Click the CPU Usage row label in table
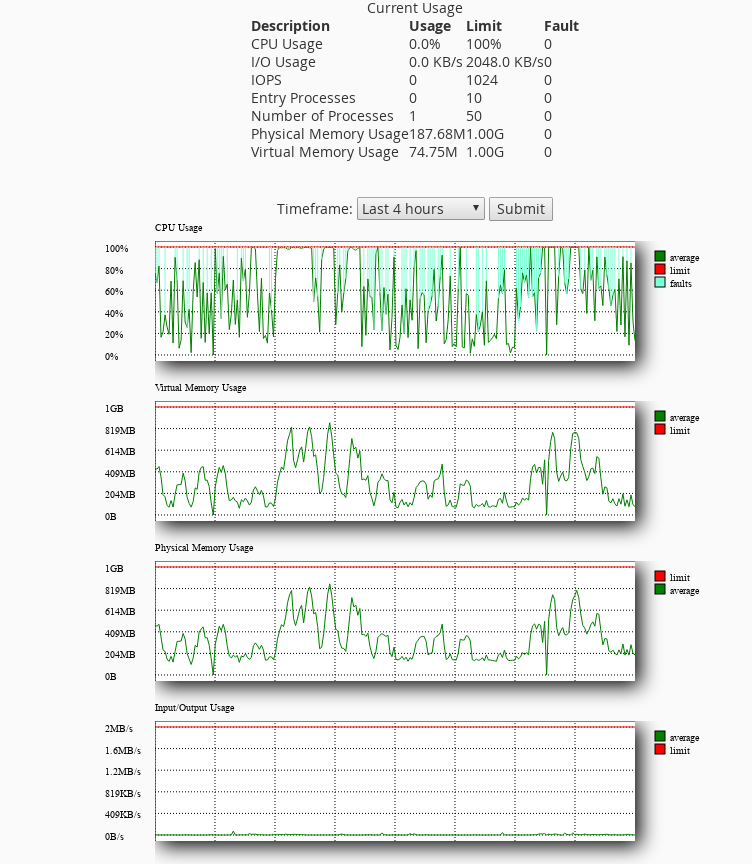752x864 pixels. tap(286, 44)
